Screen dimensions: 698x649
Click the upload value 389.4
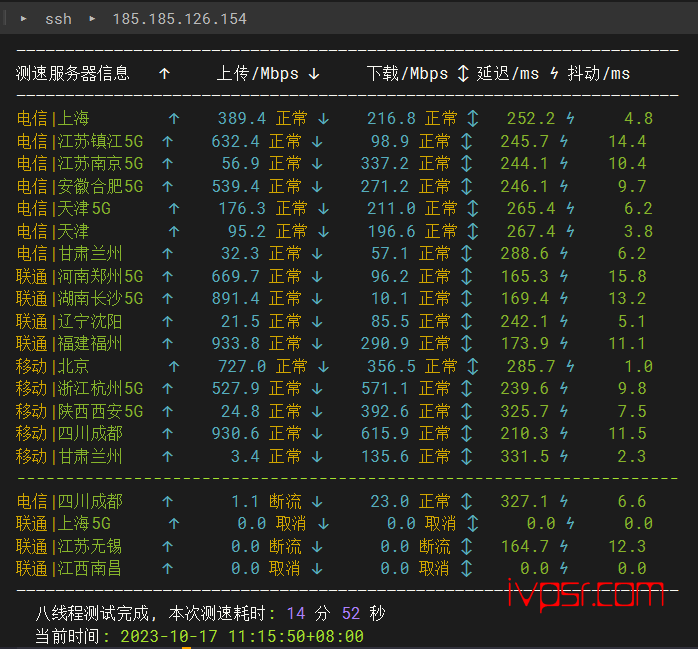[x=242, y=118]
